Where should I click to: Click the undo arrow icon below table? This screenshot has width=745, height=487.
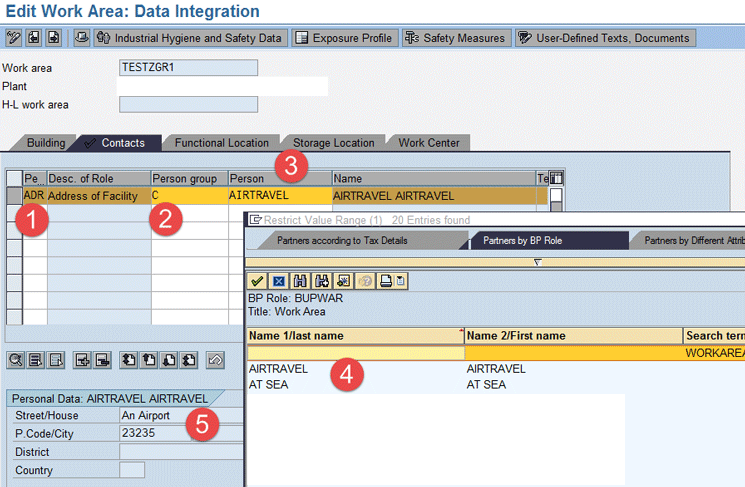(214, 359)
